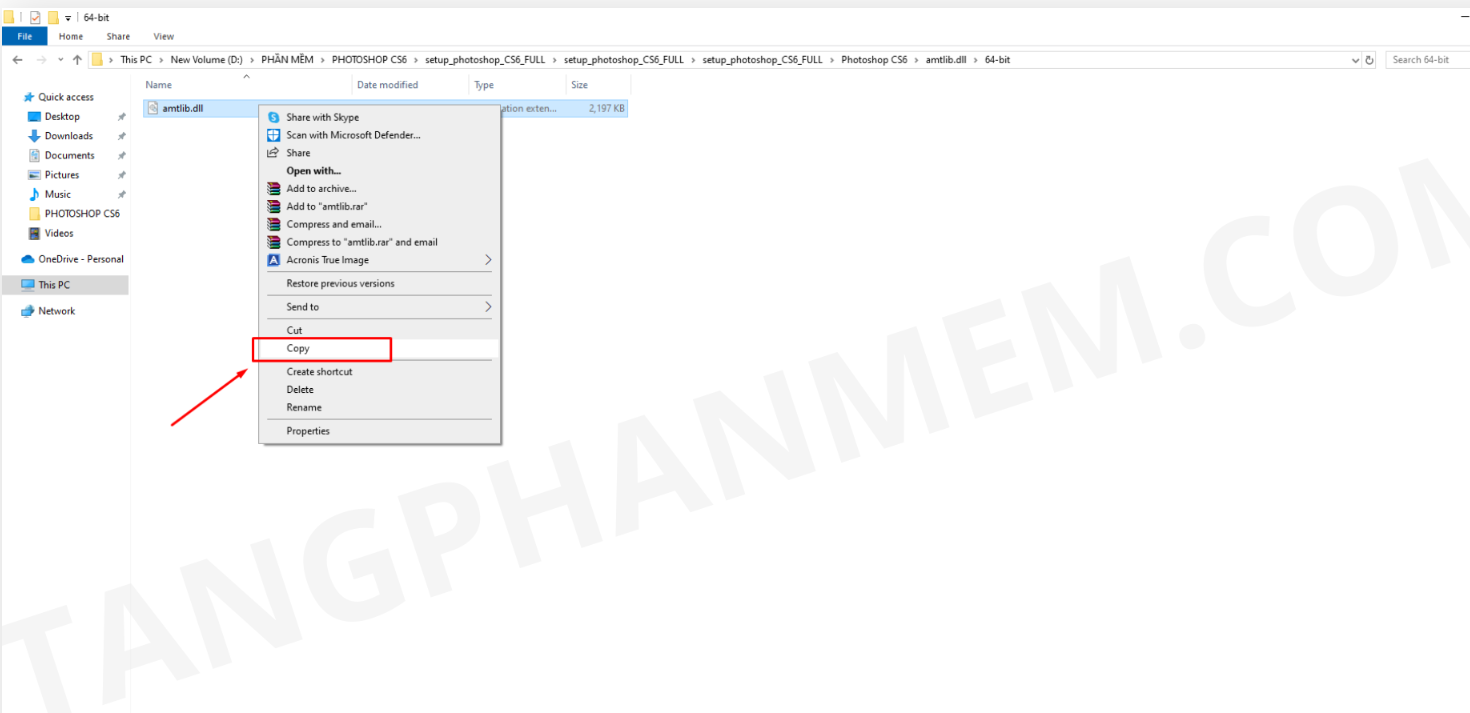Click the Acronis True Image icon
The image size is (1470, 713).
(273, 260)
